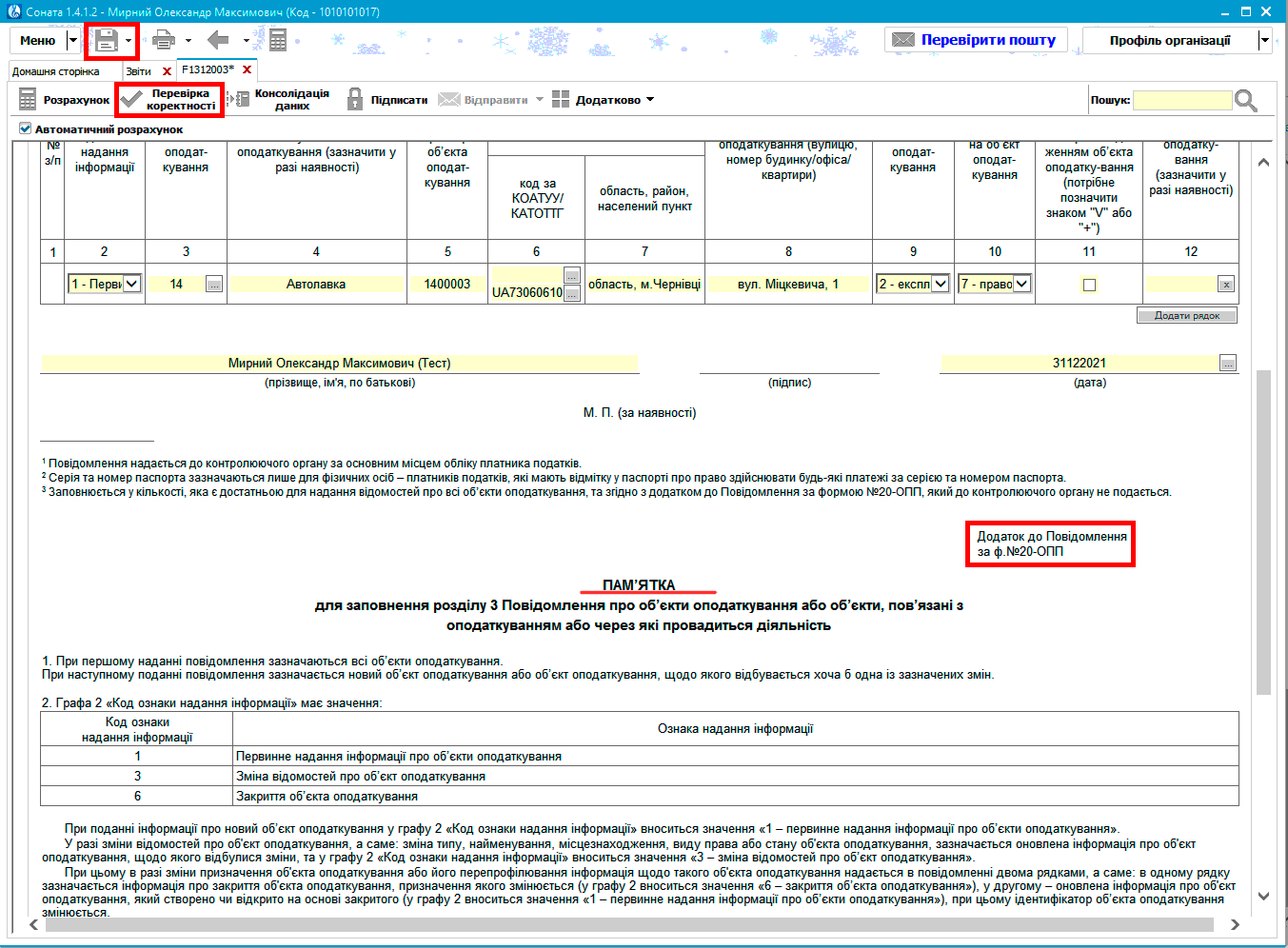Click the Додати рядок button
The image size is (1288, 948).
click(1186, 316)
